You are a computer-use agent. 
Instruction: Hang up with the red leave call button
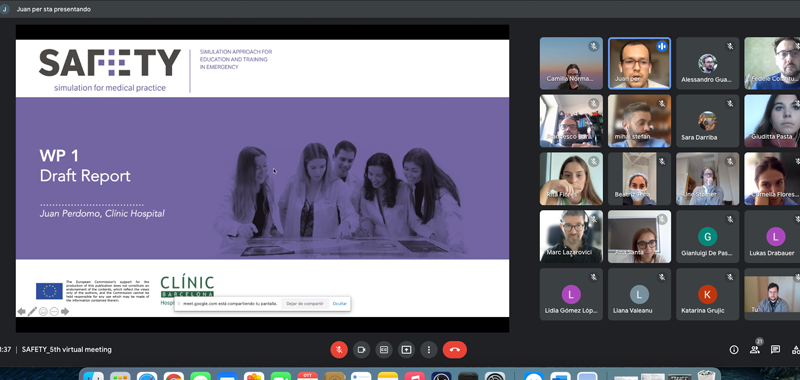point(455,349)
